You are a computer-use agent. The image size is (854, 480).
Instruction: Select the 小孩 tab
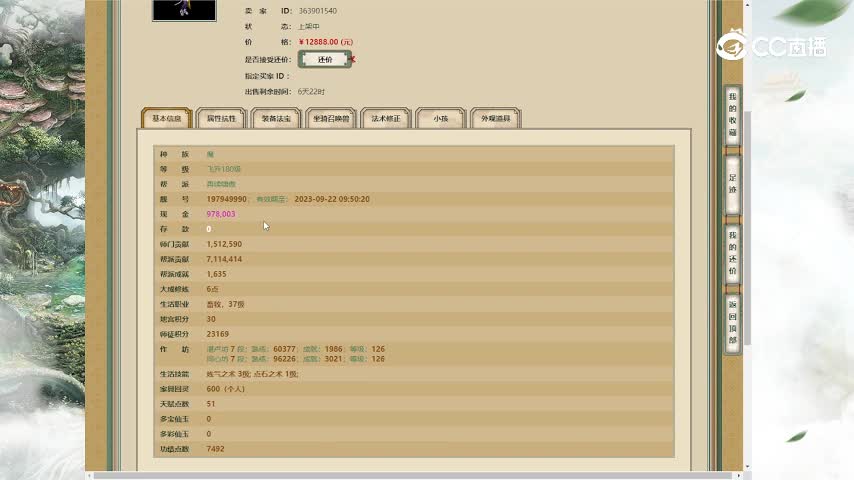click(x=440, y=119)
